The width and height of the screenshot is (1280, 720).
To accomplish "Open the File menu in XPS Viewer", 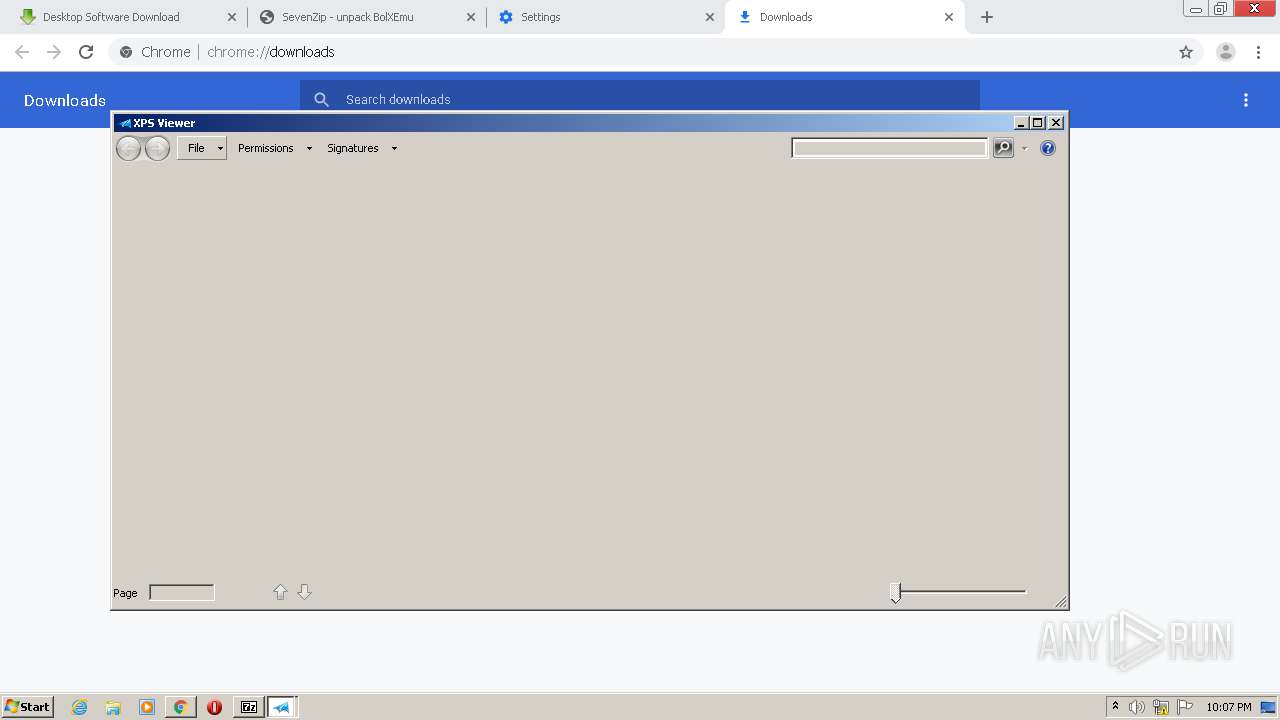I will [202, 148].
